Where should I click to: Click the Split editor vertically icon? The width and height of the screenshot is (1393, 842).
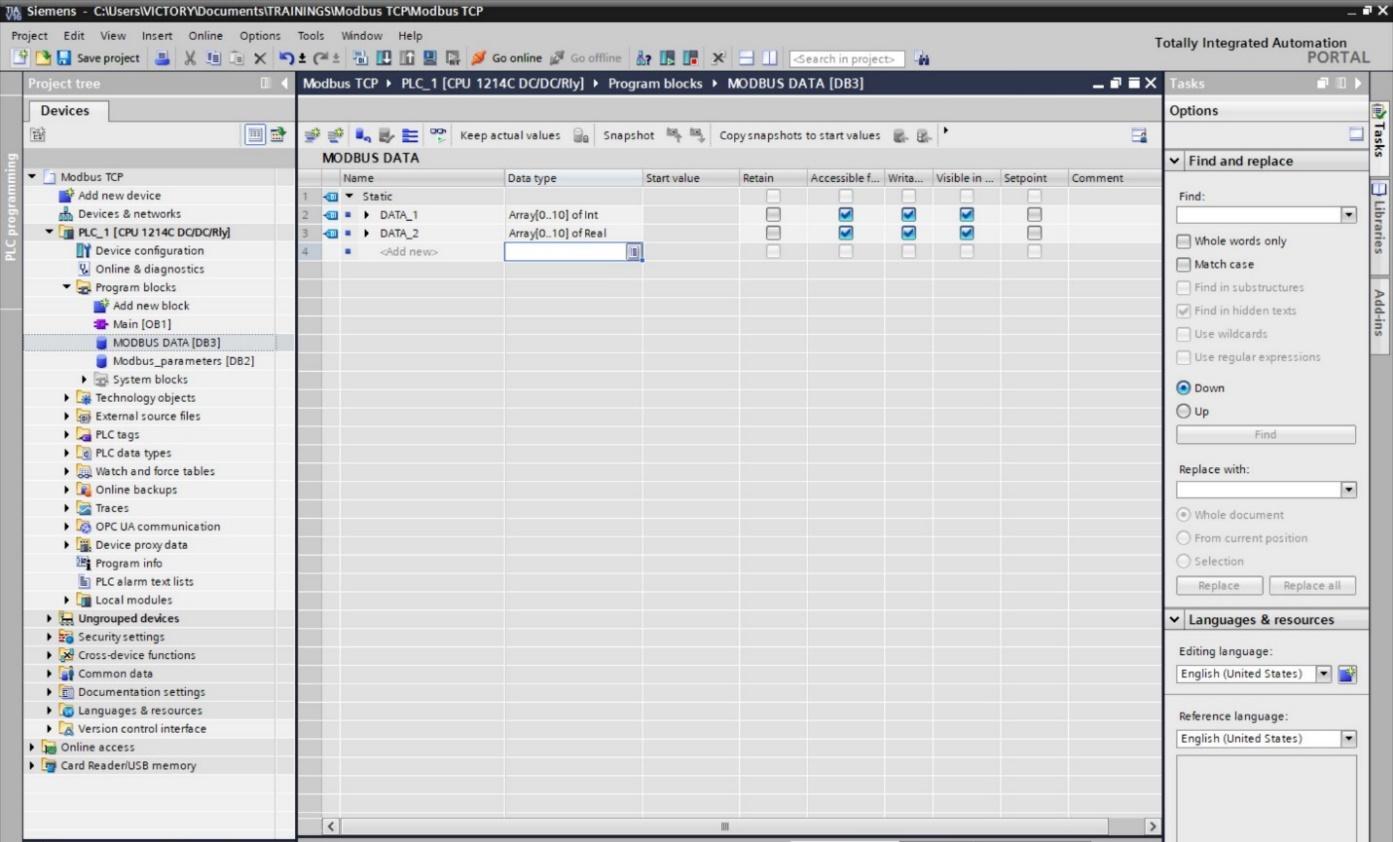(x=769, y=58)
